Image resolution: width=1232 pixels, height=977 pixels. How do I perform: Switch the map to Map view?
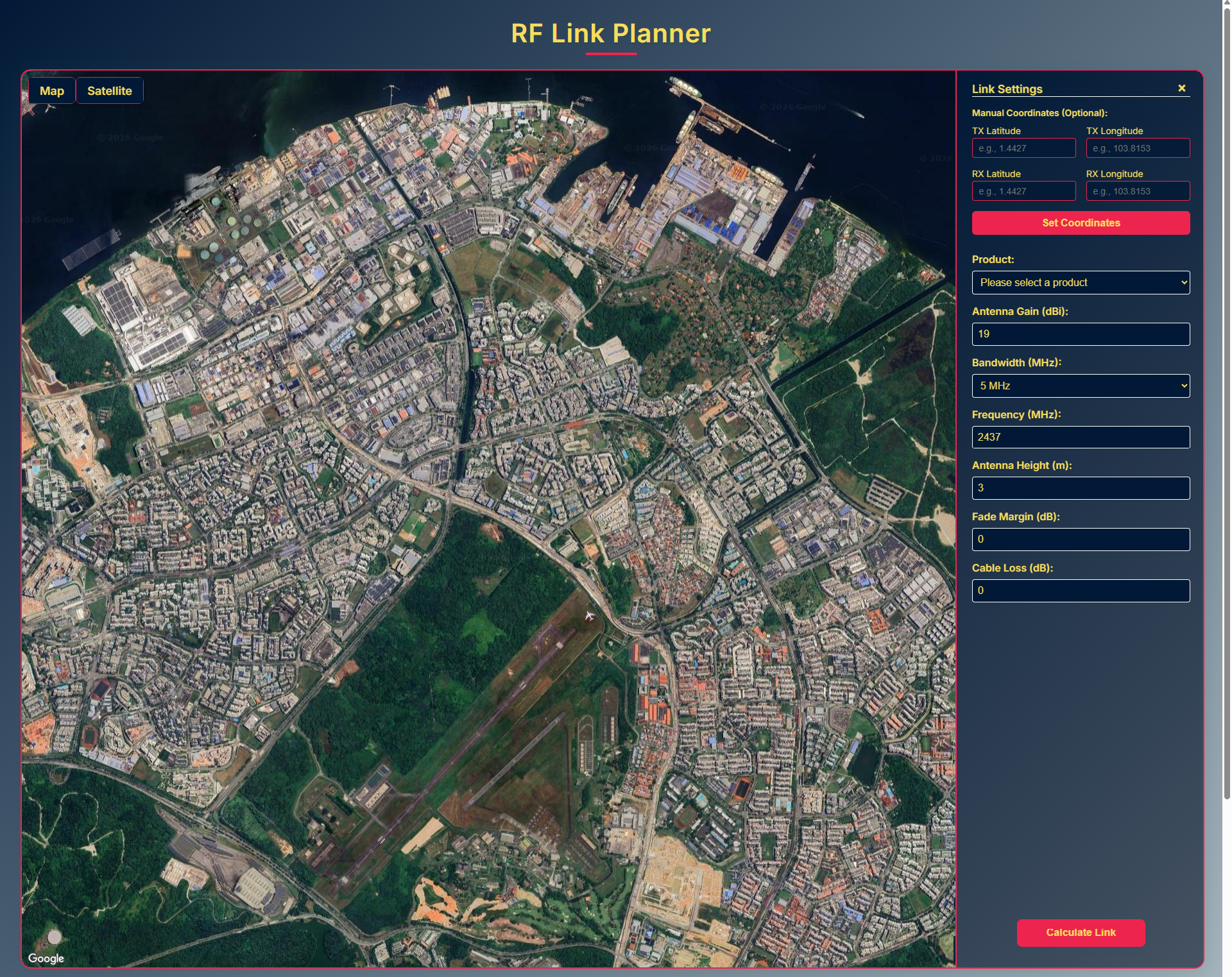52,90
